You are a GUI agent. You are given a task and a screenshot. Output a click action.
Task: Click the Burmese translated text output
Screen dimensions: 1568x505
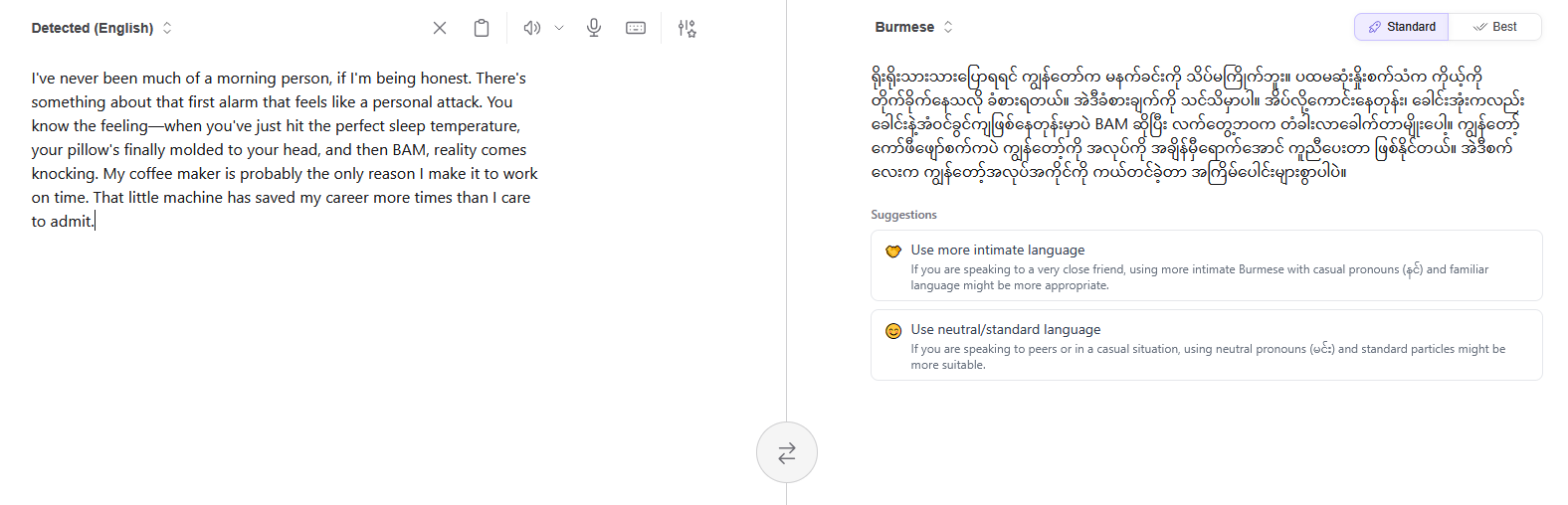tap(1194, 124)
